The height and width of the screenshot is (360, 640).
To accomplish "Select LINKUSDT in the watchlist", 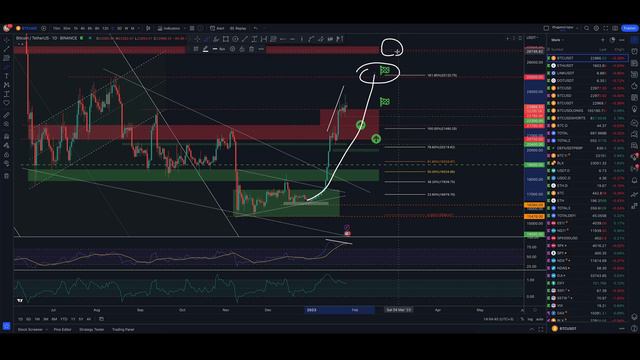I will click(587, 73).
